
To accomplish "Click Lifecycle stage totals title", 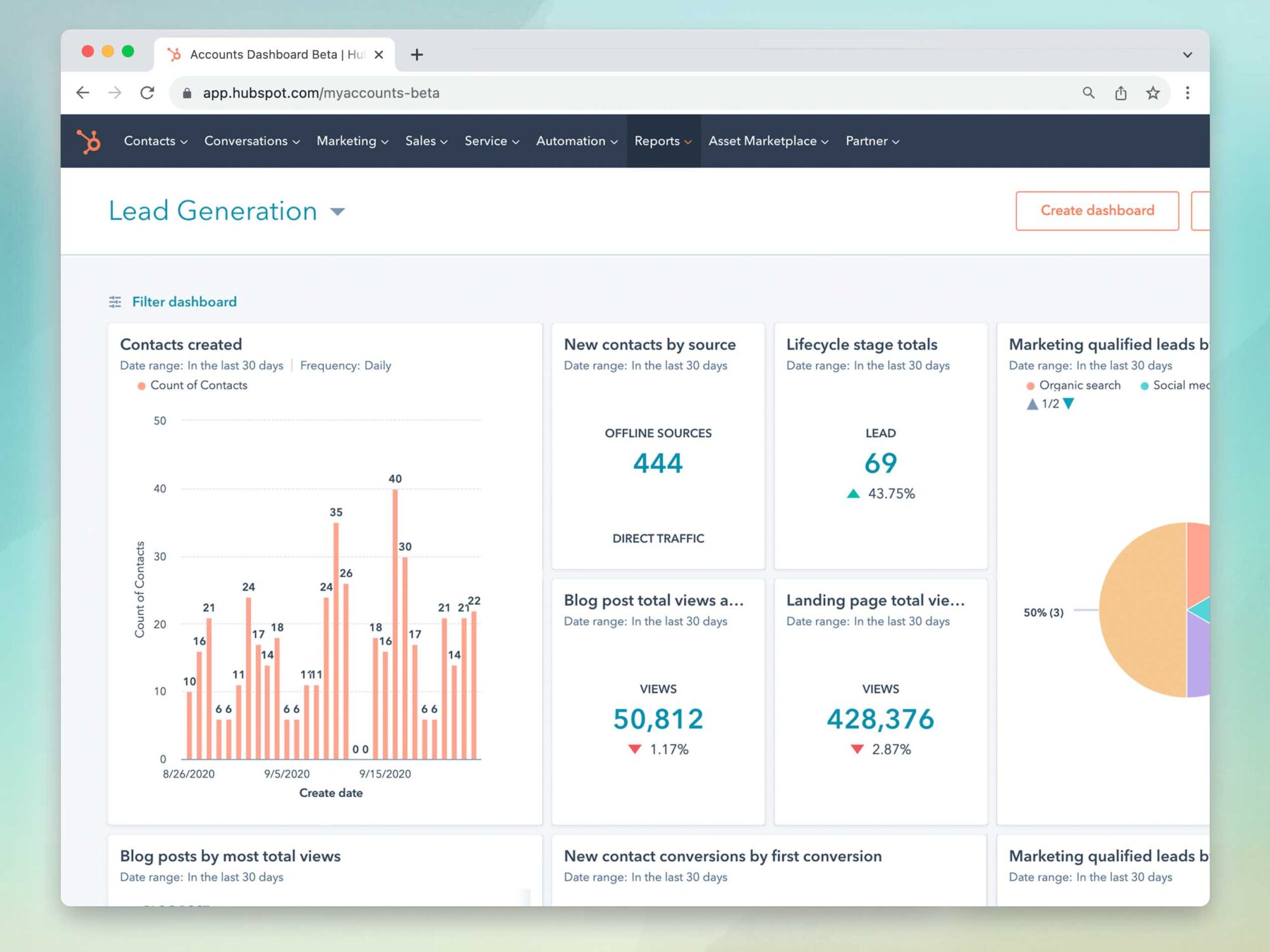I will click(x=862, y=345).
